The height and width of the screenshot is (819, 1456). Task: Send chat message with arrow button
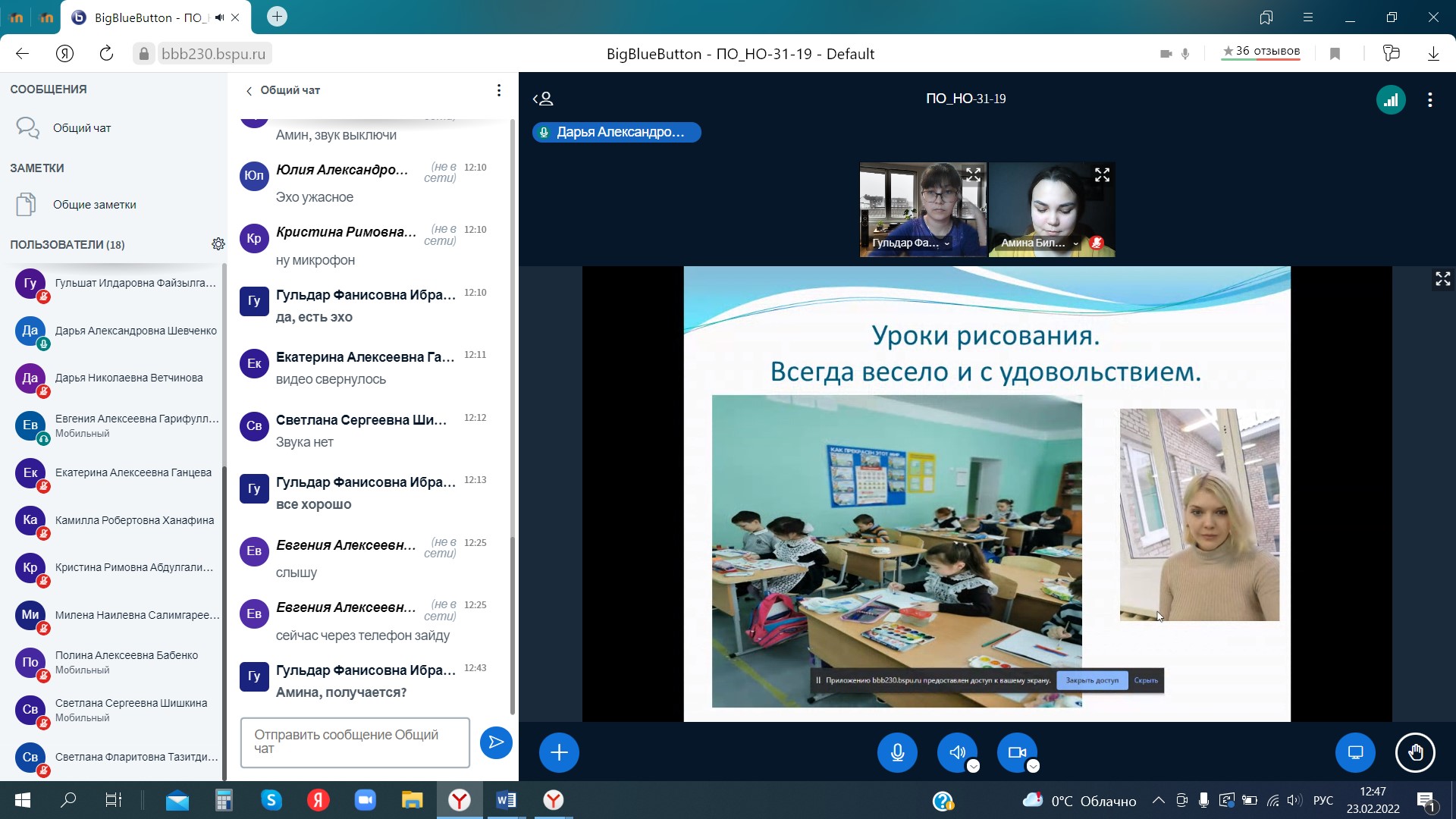click(496, 742)
